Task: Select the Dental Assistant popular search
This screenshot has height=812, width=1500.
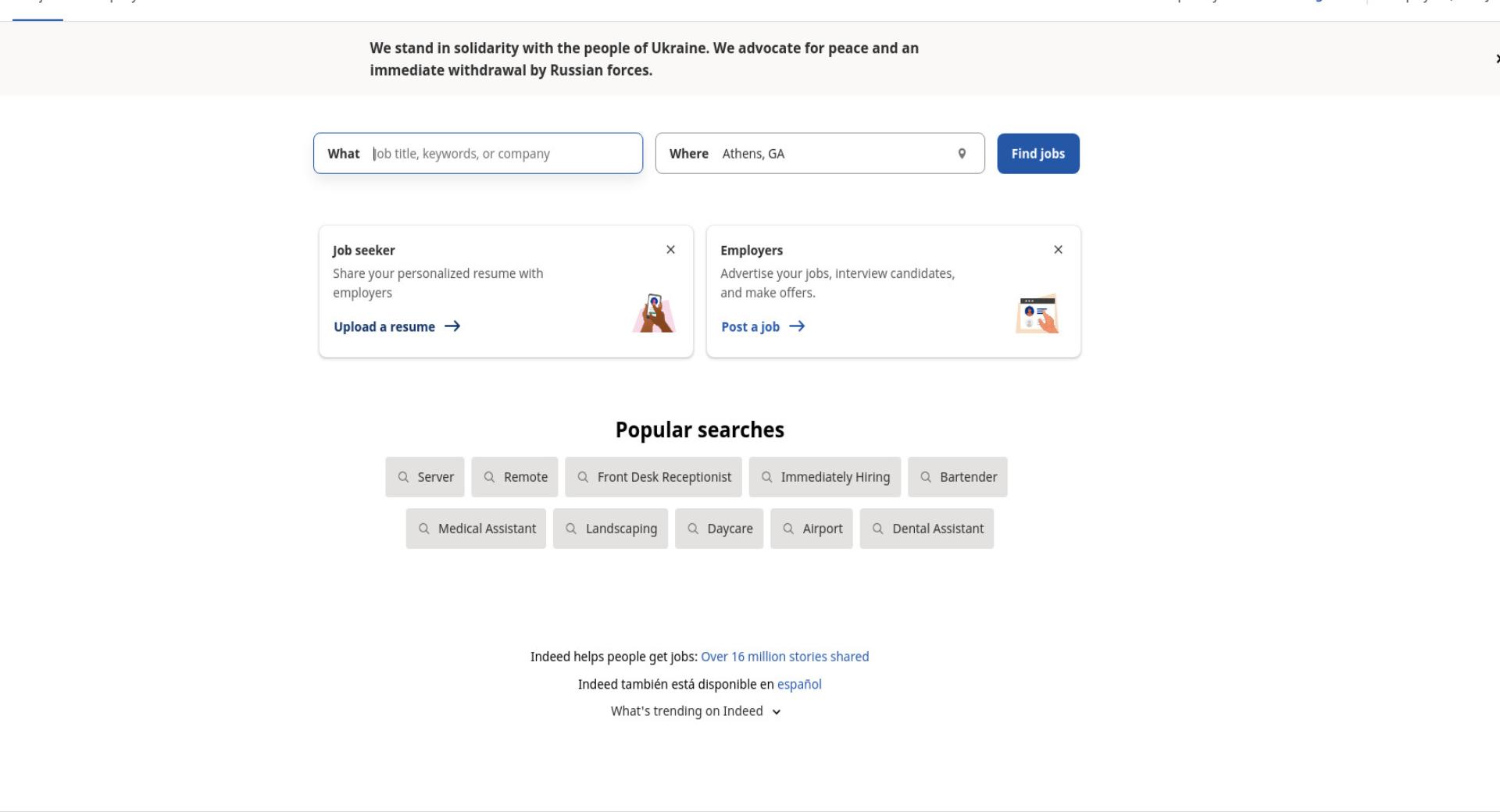Action: tap(927, 529)
